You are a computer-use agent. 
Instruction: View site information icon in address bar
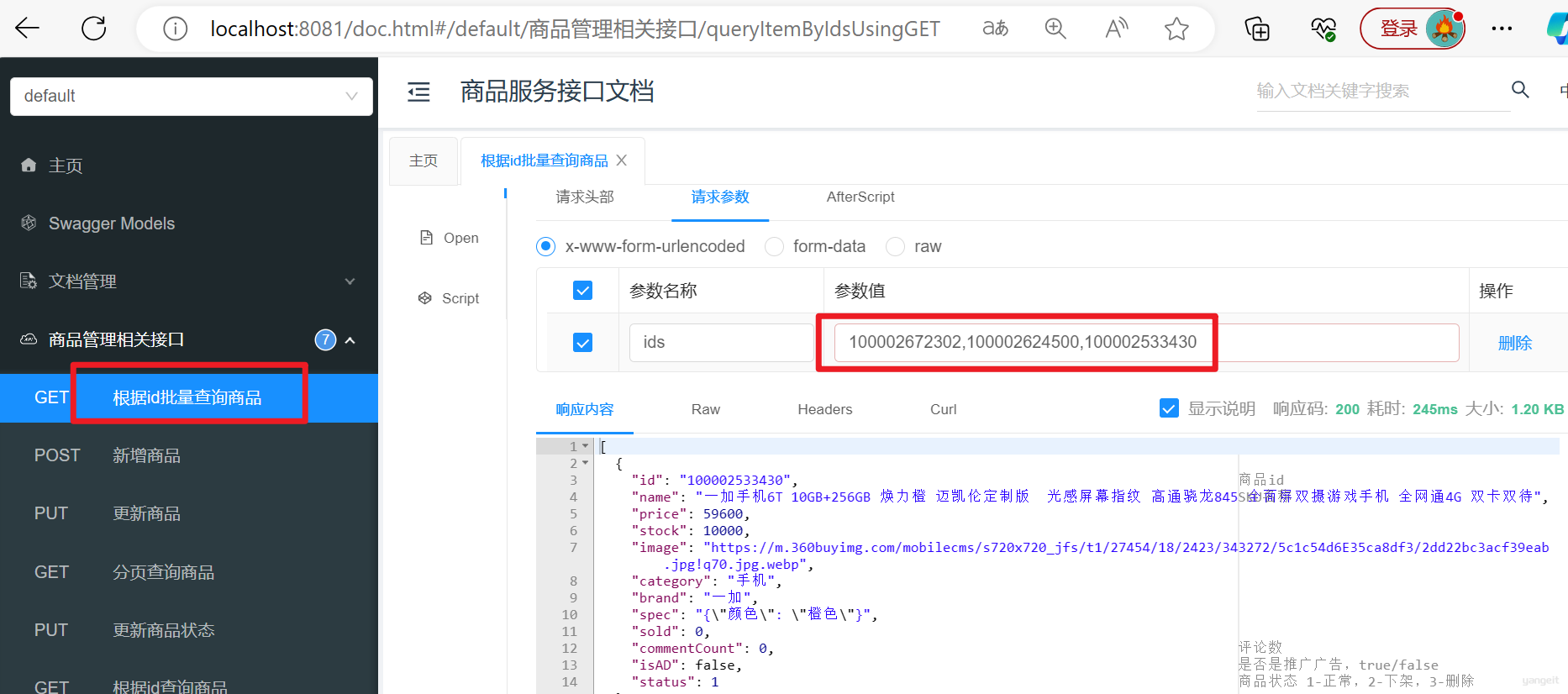click(x=175, y=29)
